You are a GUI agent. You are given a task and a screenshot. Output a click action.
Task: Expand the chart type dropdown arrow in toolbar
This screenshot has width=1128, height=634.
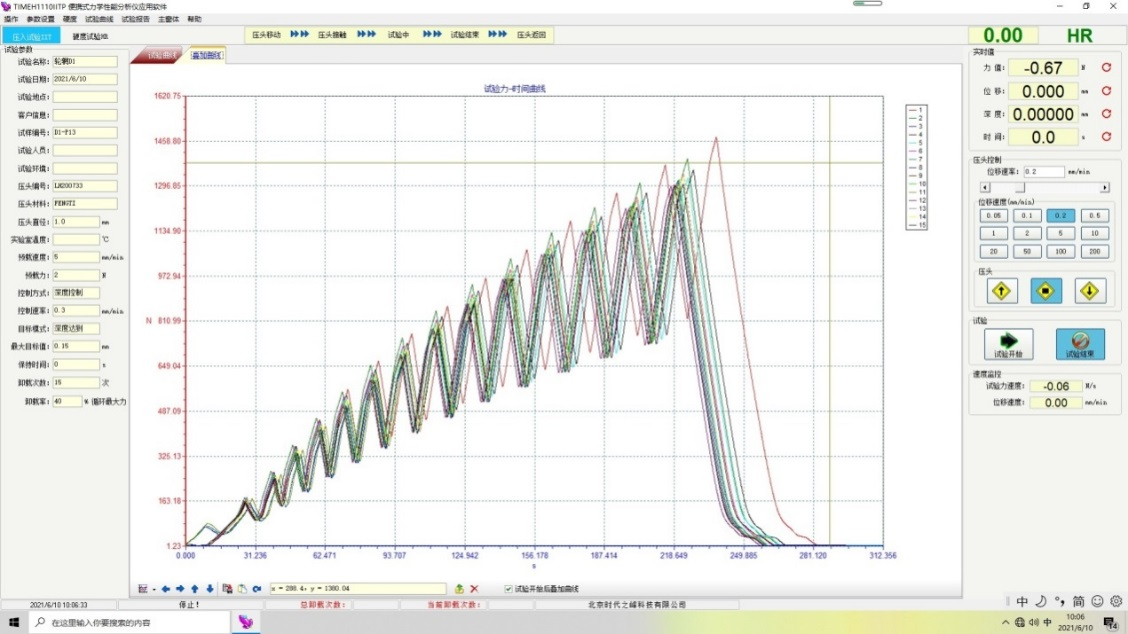[x=154, y=589]
